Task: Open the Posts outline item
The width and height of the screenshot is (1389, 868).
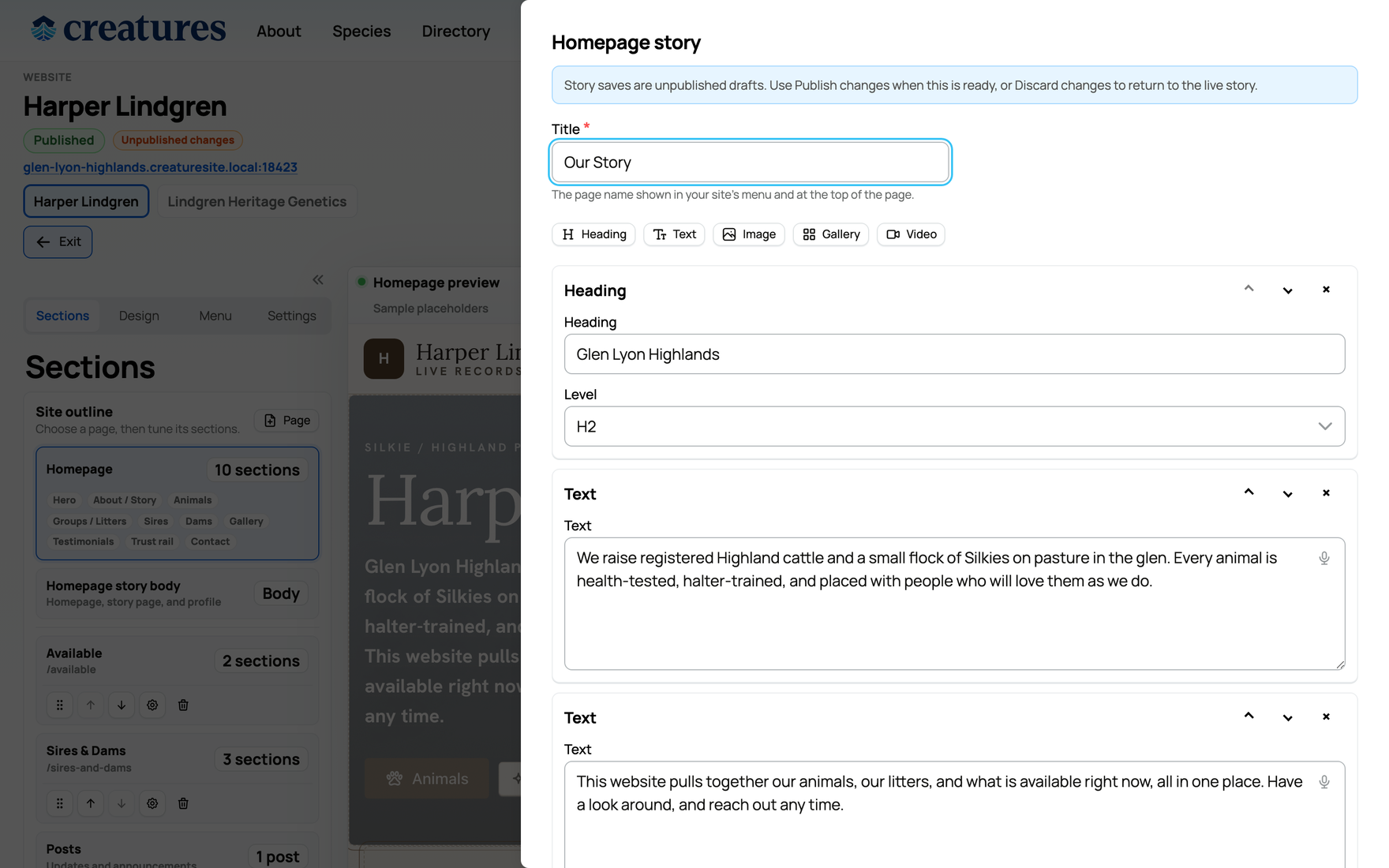Action: pos(178,852)
